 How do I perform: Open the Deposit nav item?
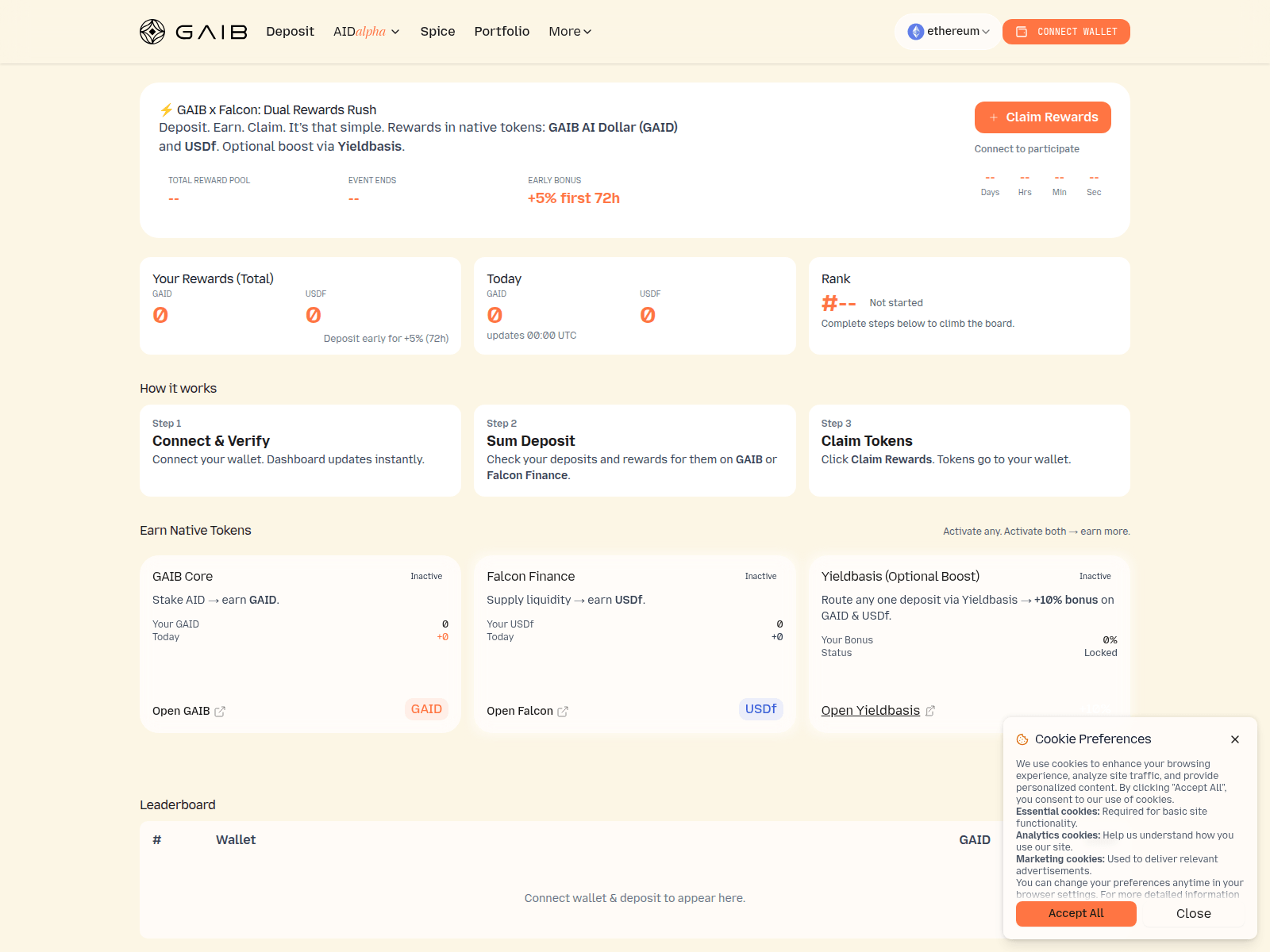[x=290, y=32]
